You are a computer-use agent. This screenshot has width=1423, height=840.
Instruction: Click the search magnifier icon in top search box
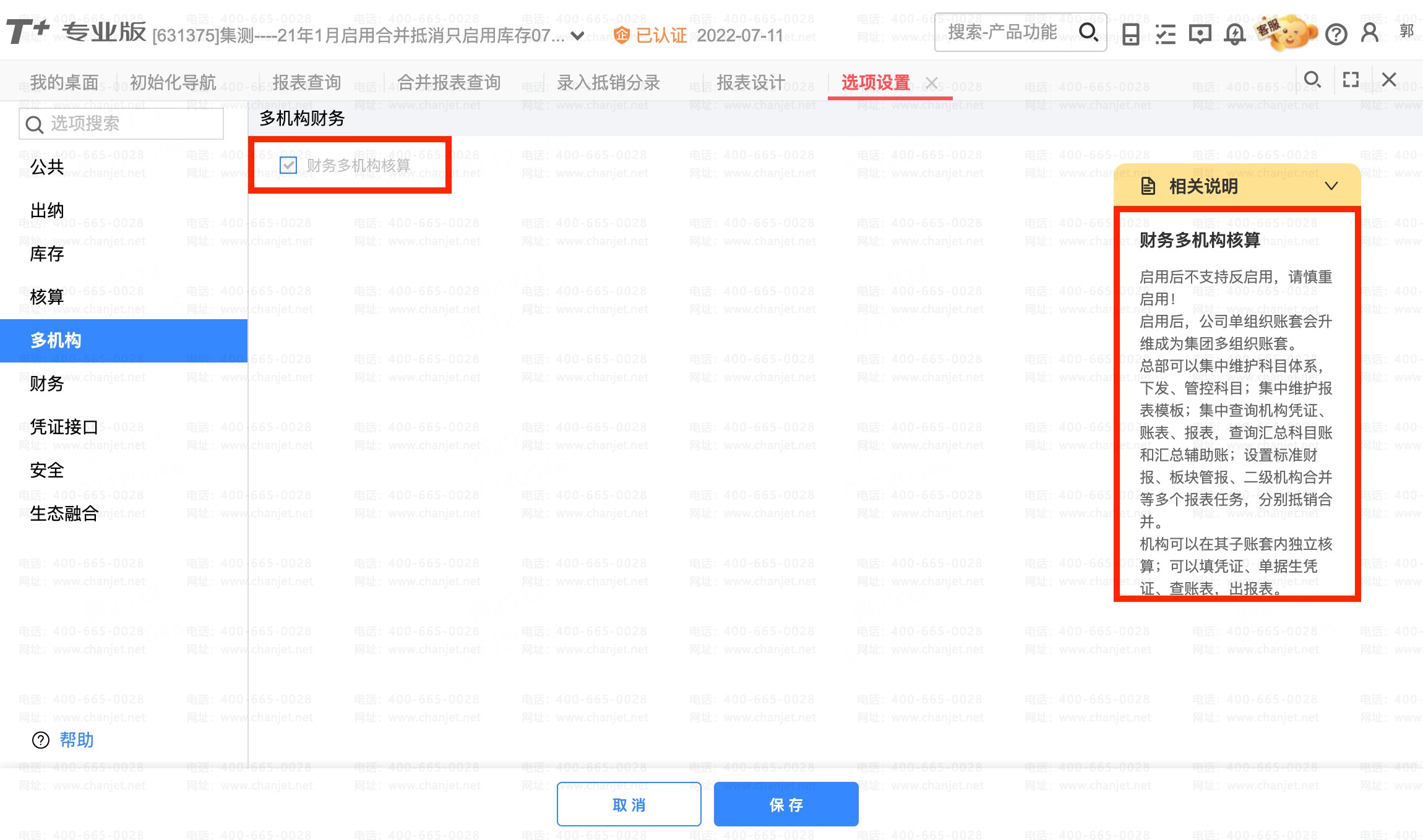pyautogui.click(x=1088, y=32)
